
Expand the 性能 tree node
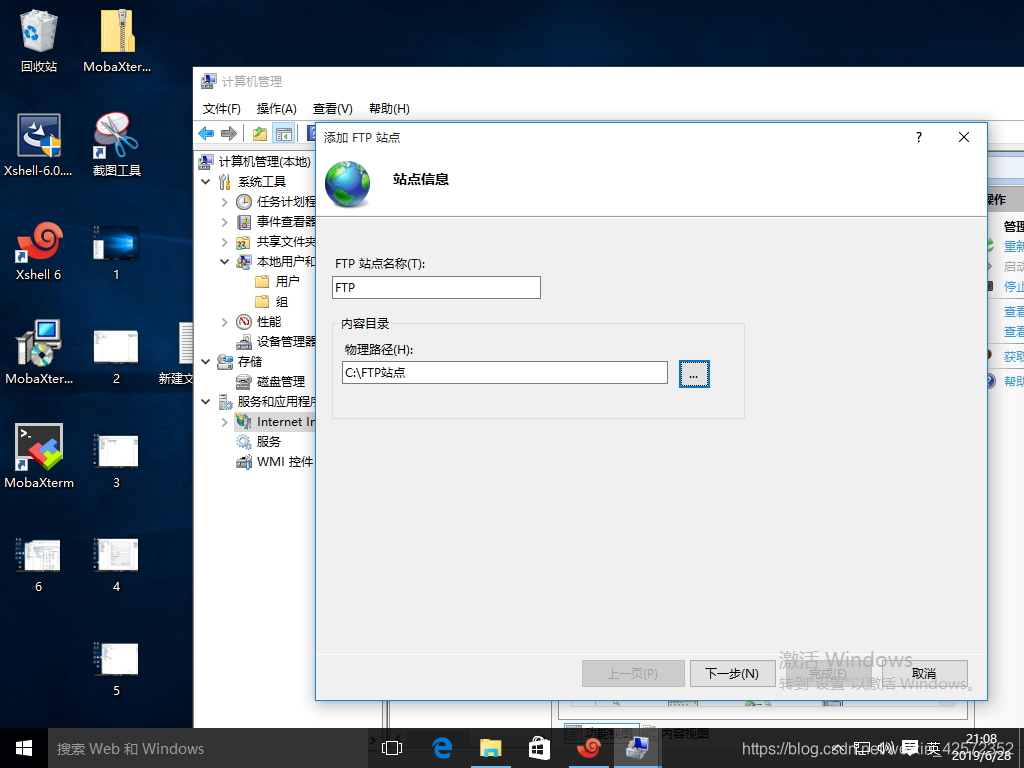tap(225, 322)
